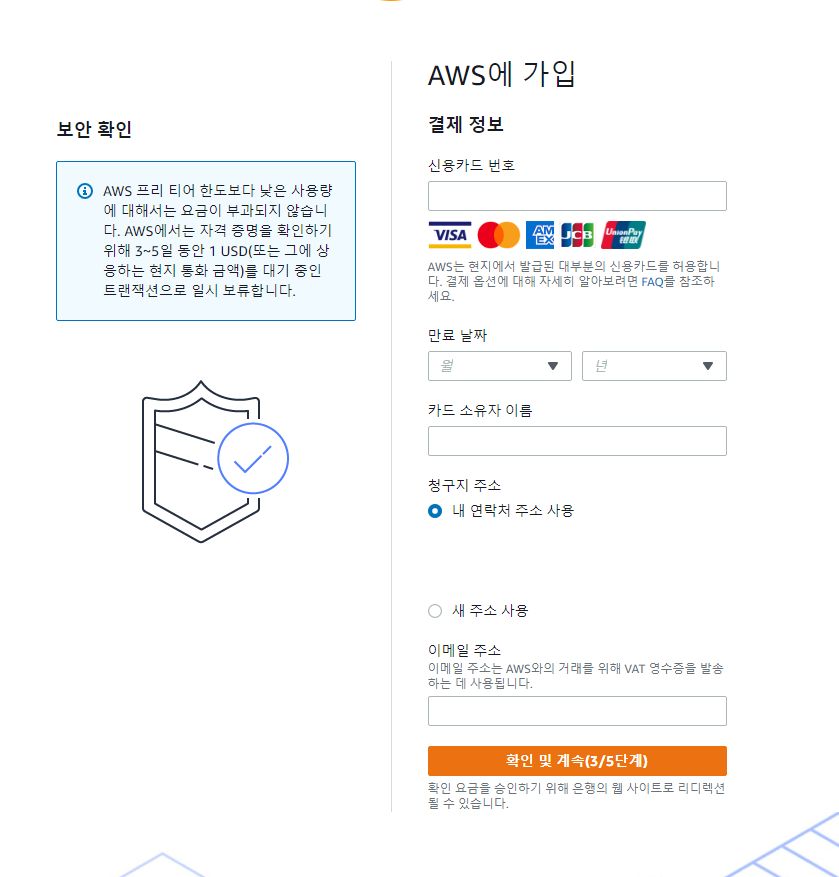Screen dimensions: 839x877
Task: Click the Mastercard logo
Action: coord(498,235)
